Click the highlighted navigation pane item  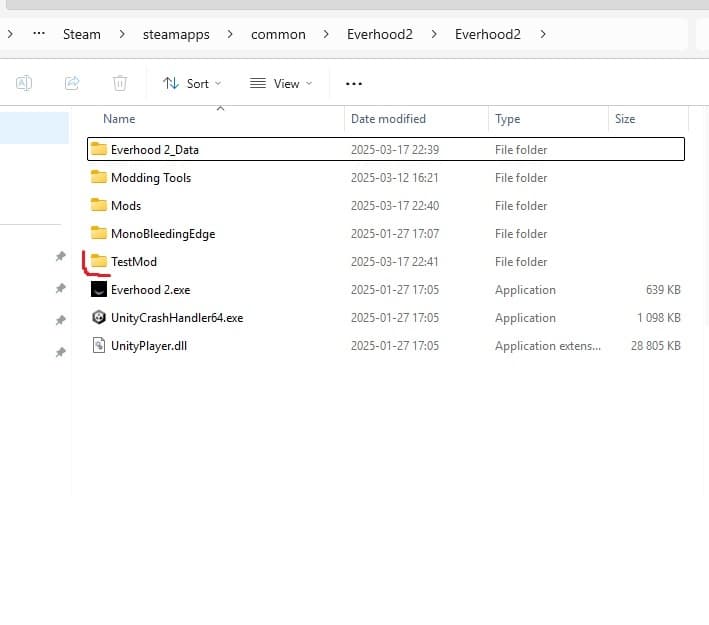[x=34, y=128]
